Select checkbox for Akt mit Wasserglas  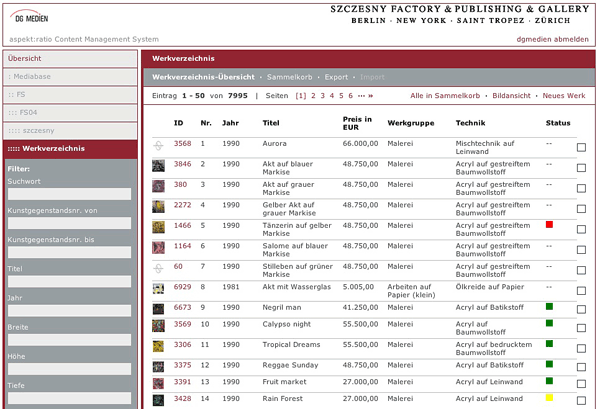[x=581, y=290]
